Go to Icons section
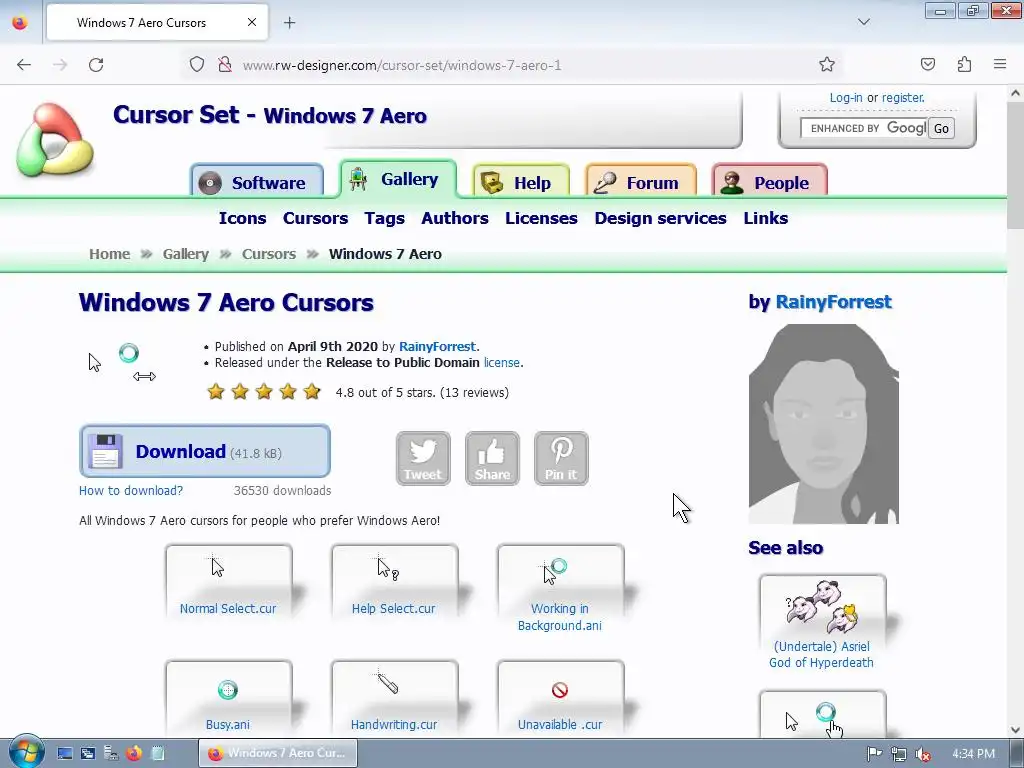 pyautogui.click(x=242, y=218)
